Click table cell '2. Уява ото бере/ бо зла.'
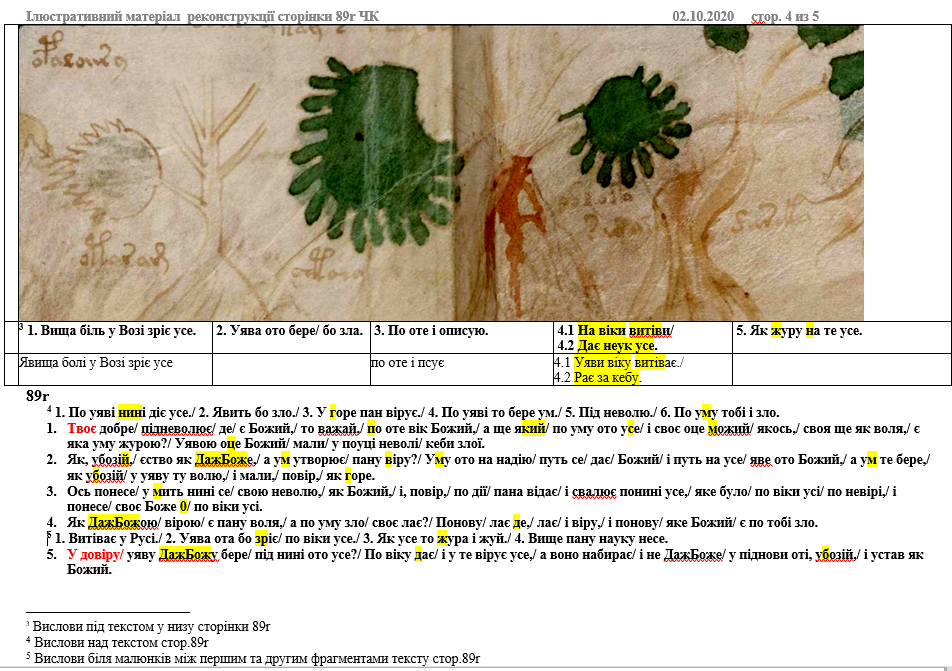952x671 pixels. pyautogui.click(x=291, y=337)
